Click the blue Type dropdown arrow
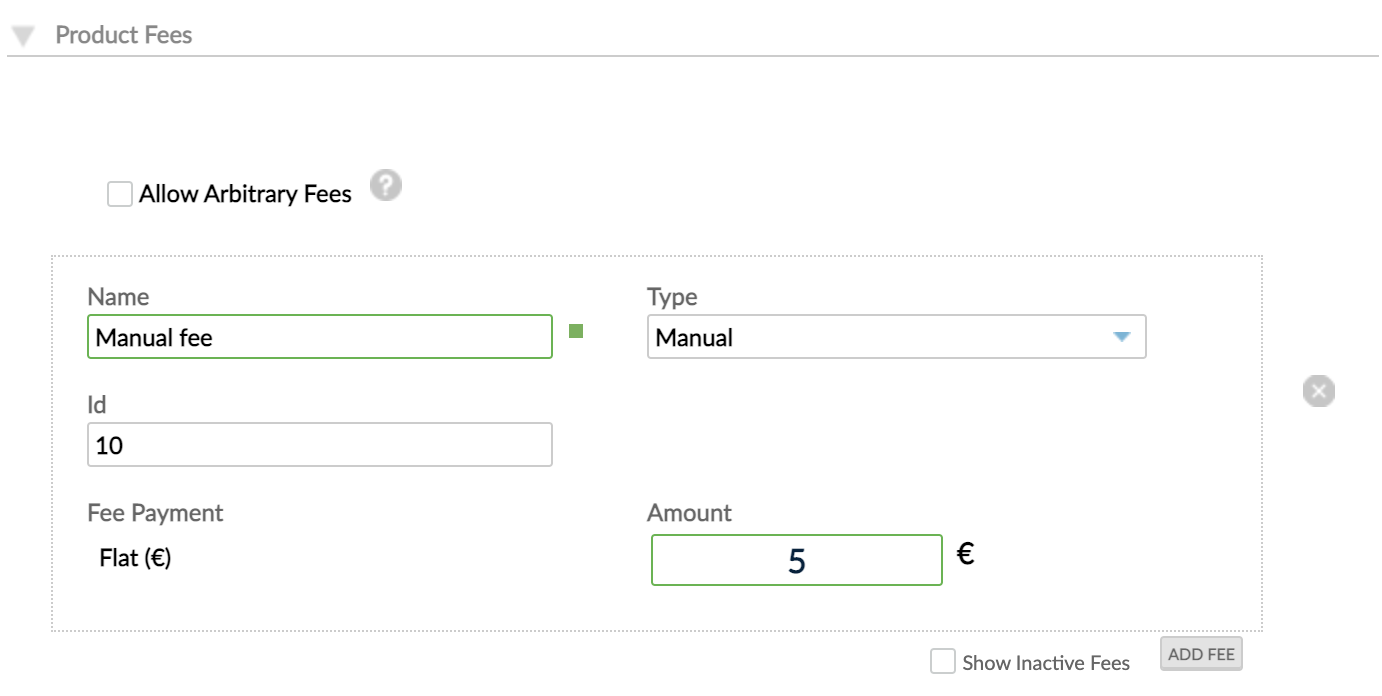 (1123, 337)
